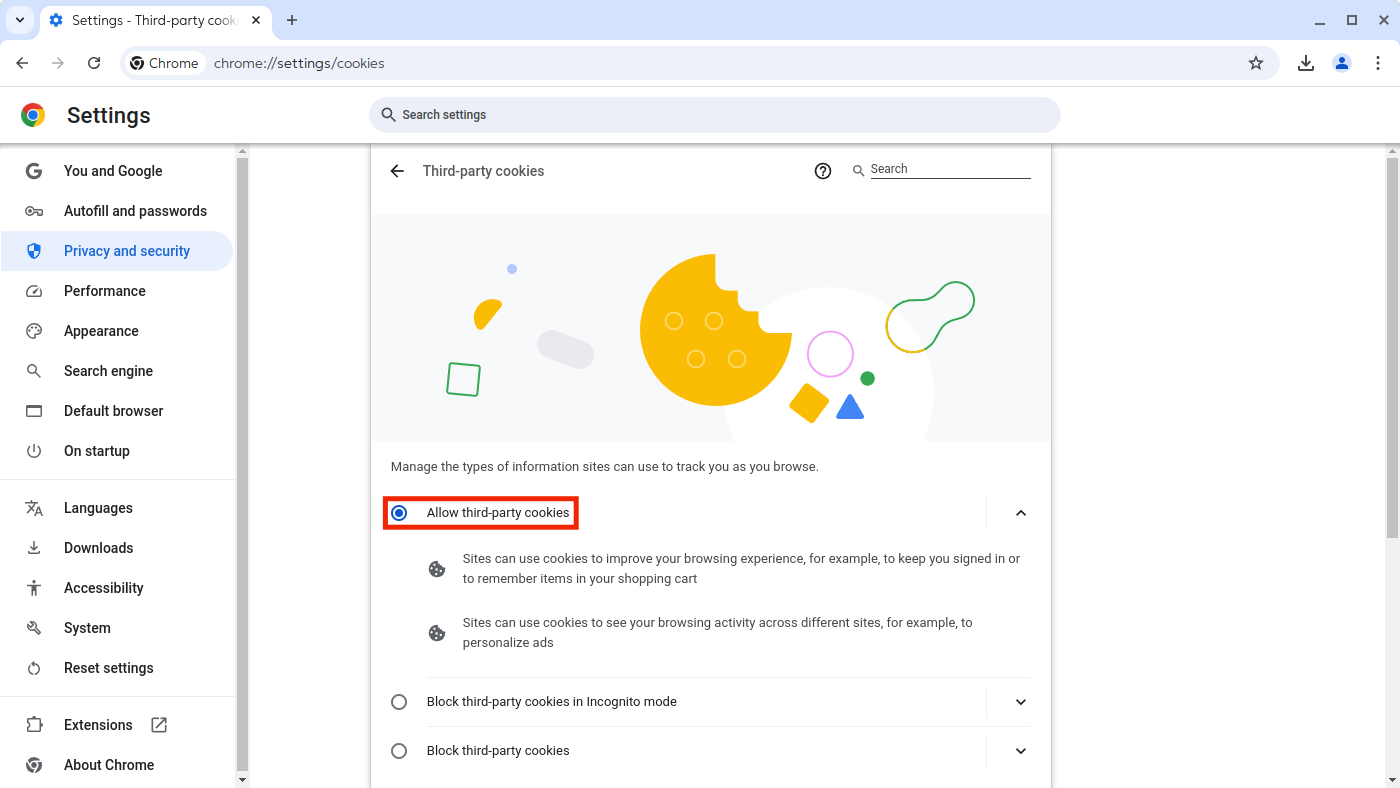Click the help icon beside Third-party cookies

point(823,171)
